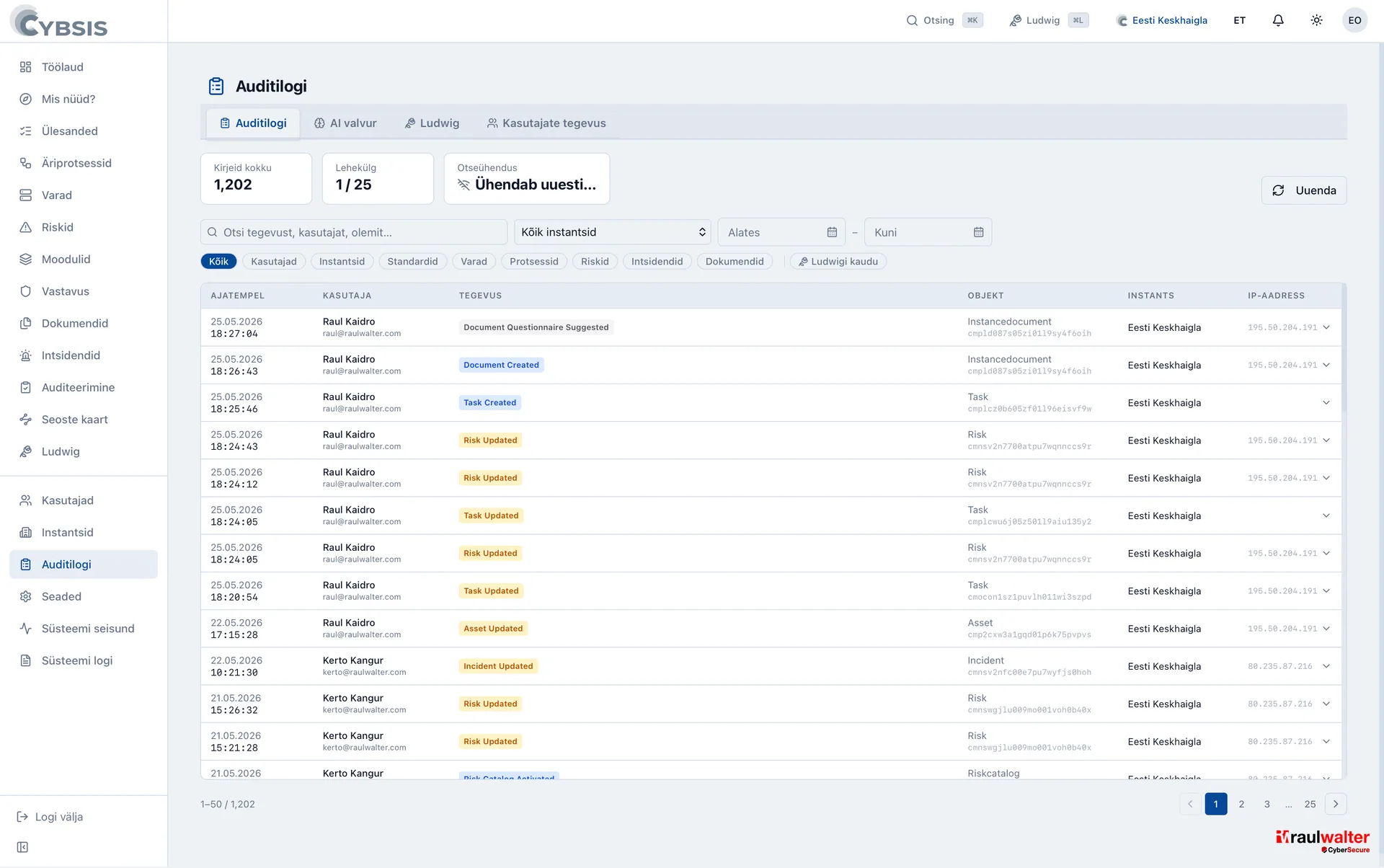Expand the 18:26:43 Document Created row
Screen dimensions: 1384x868
(1326, 365)
